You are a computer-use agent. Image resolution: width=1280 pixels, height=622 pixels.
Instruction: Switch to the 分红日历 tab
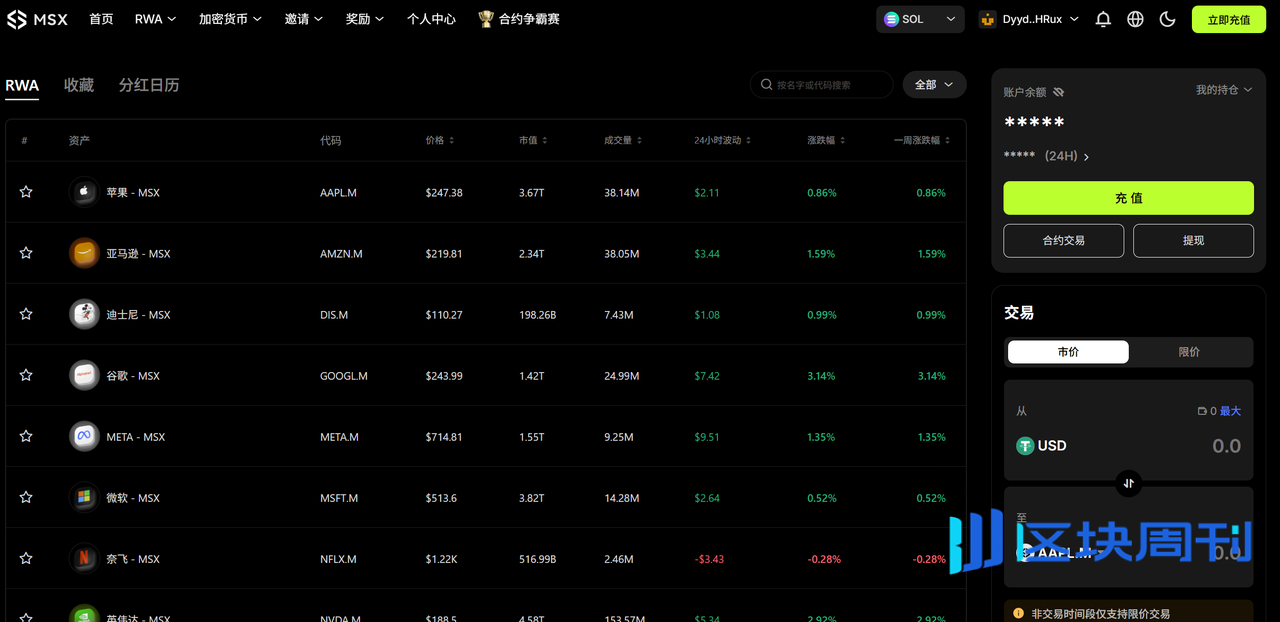[x=149, y=85]
